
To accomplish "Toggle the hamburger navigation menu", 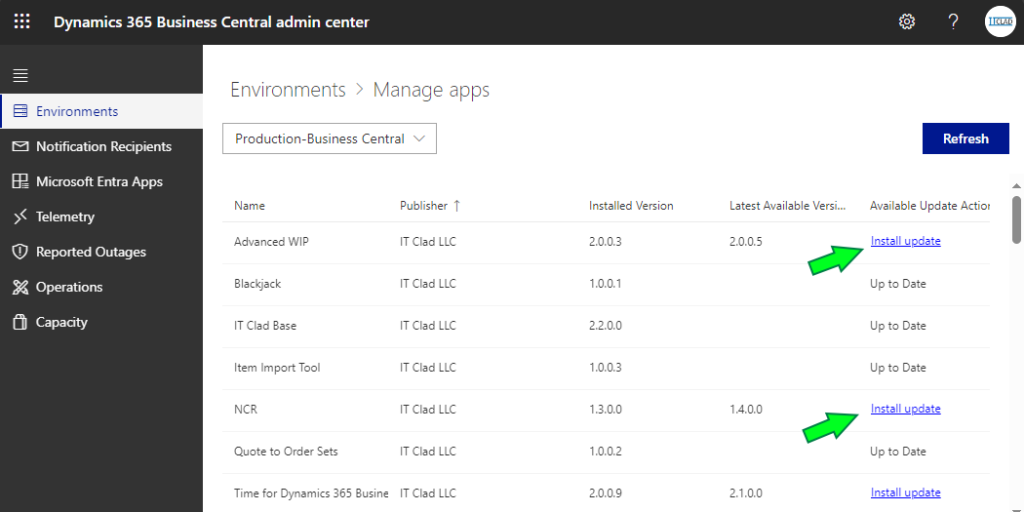I will pyautogui.click(x=20, y=76).
